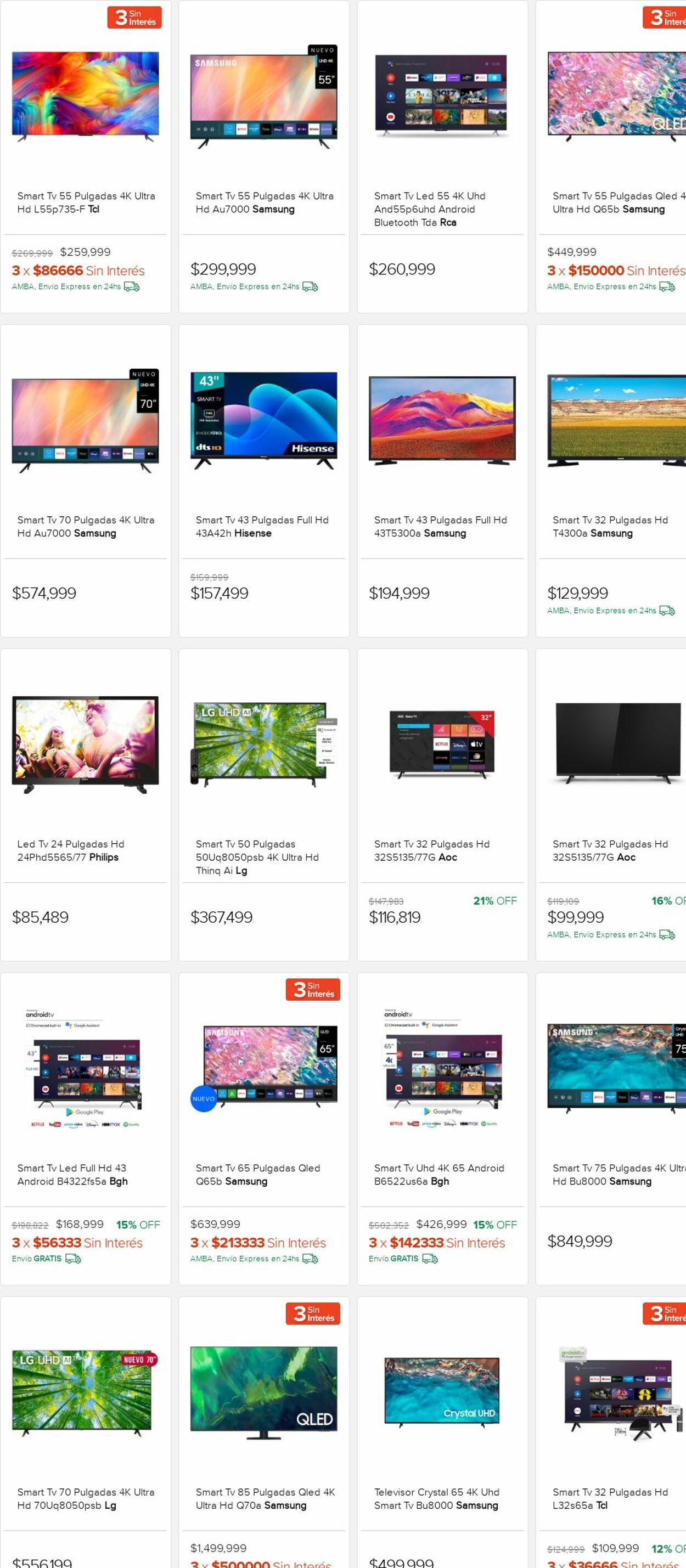
Task: Open the Samsung Crystal 65 Bu8000 TV image
Action: [x=442, y=1392]
